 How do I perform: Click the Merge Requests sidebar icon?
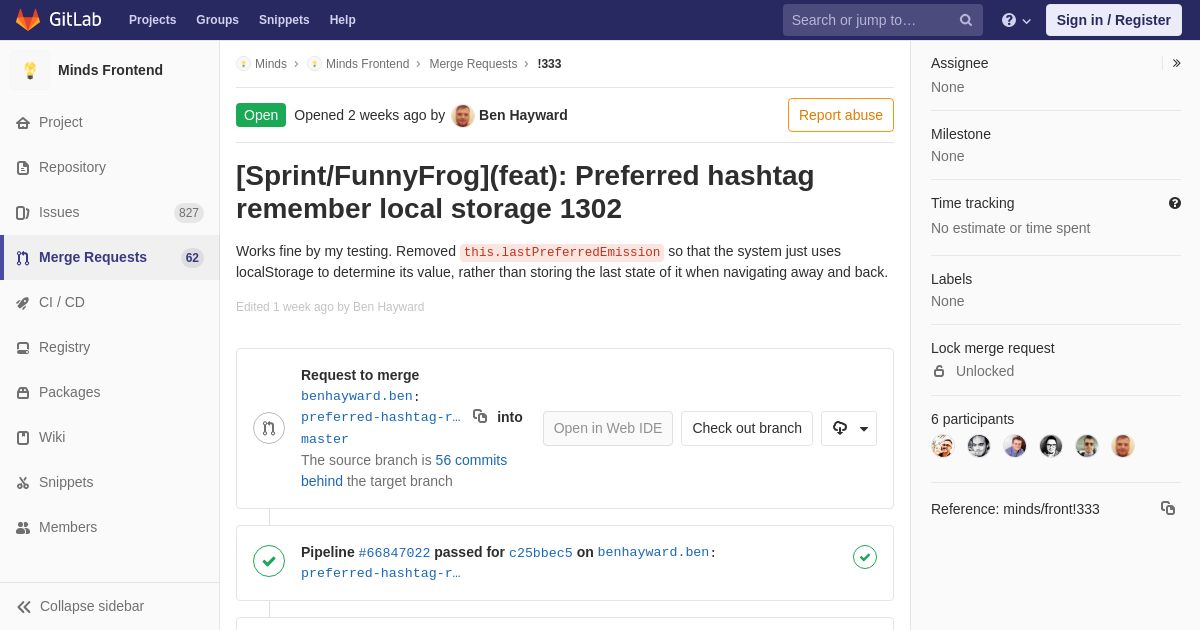coord(23,258)
